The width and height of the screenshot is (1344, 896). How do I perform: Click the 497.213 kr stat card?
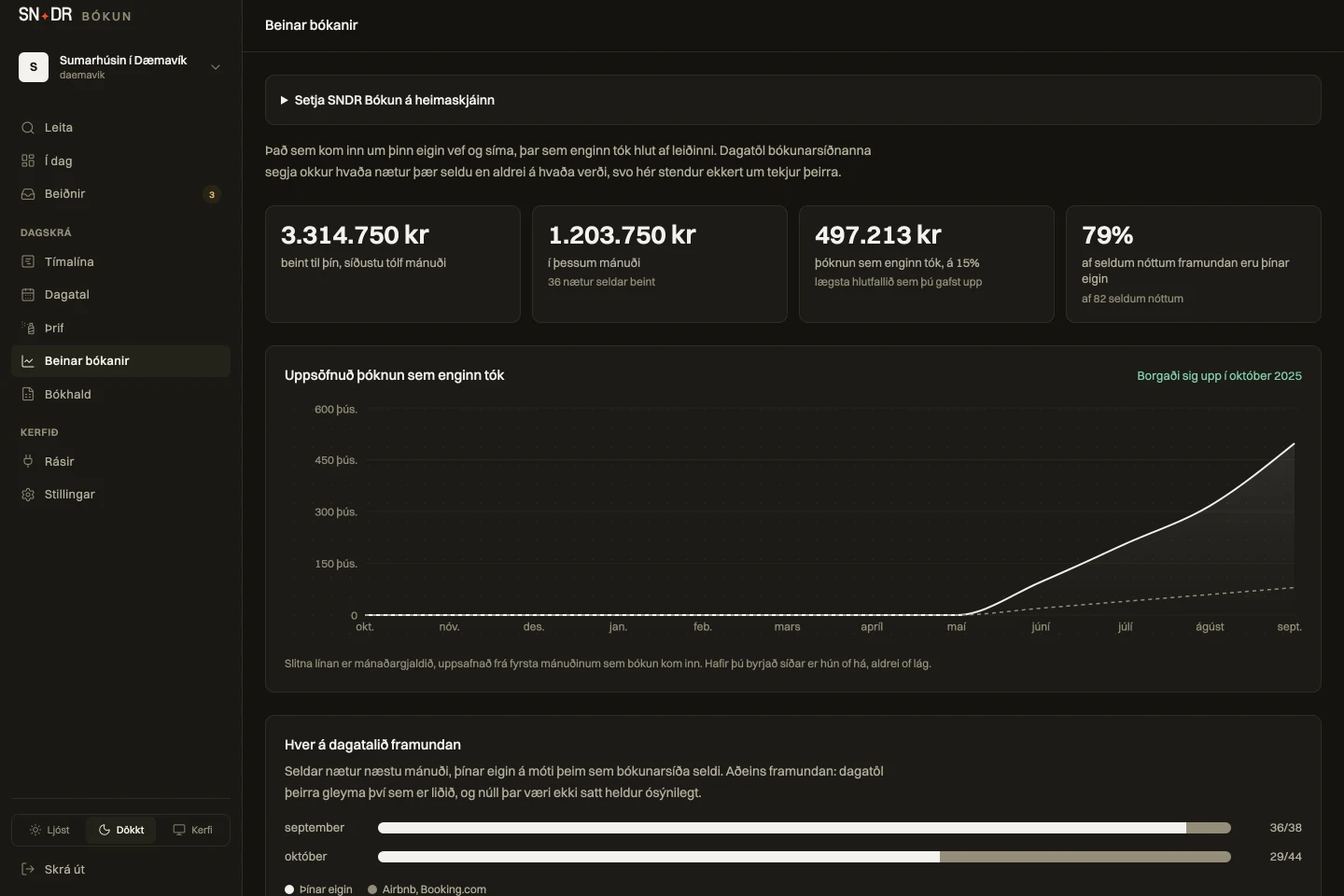(x=927, y=264)
